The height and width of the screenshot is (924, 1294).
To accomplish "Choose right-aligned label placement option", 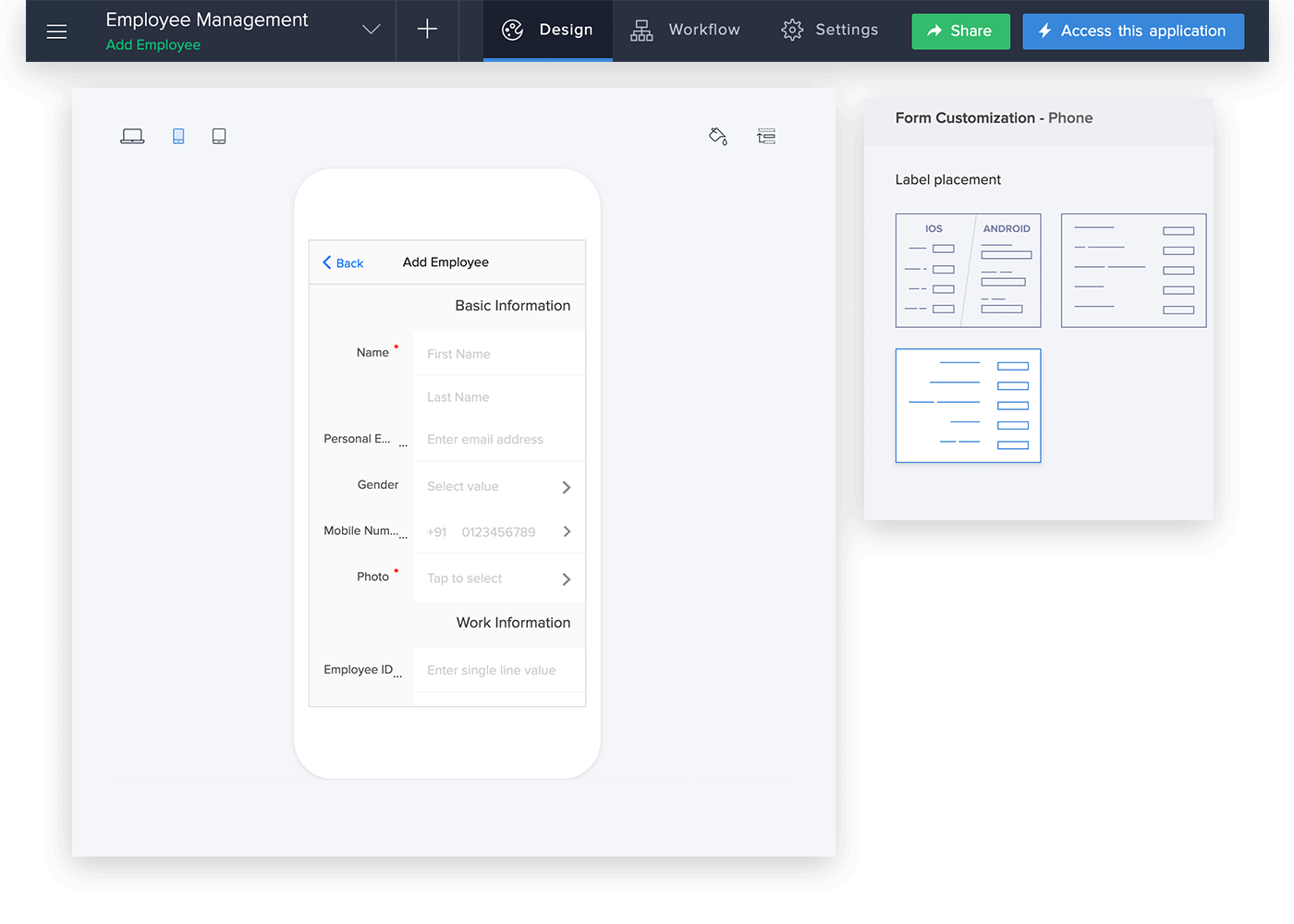I will pyautogui.click(x=968, y=406).
